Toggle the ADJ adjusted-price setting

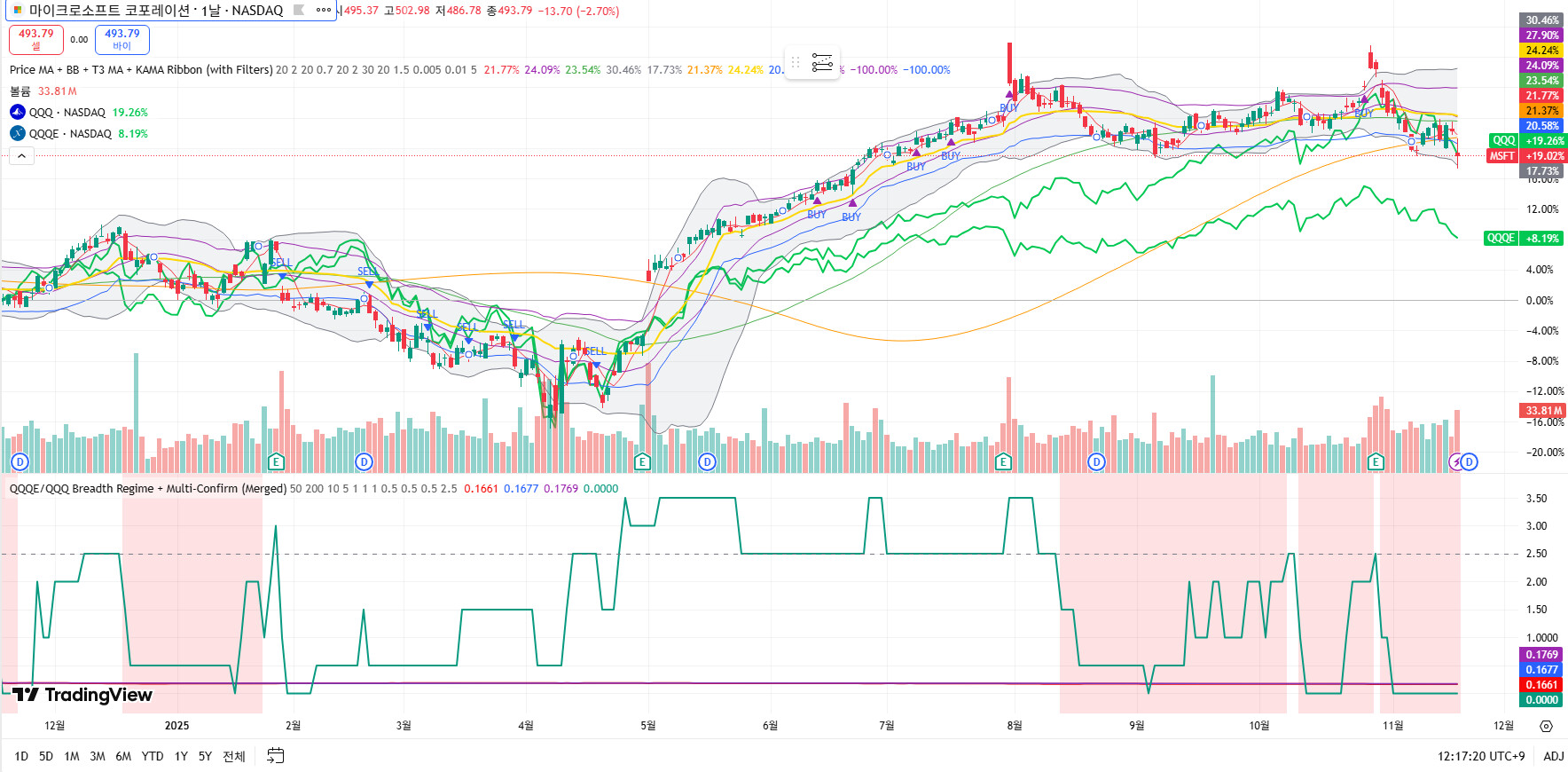1554,756
